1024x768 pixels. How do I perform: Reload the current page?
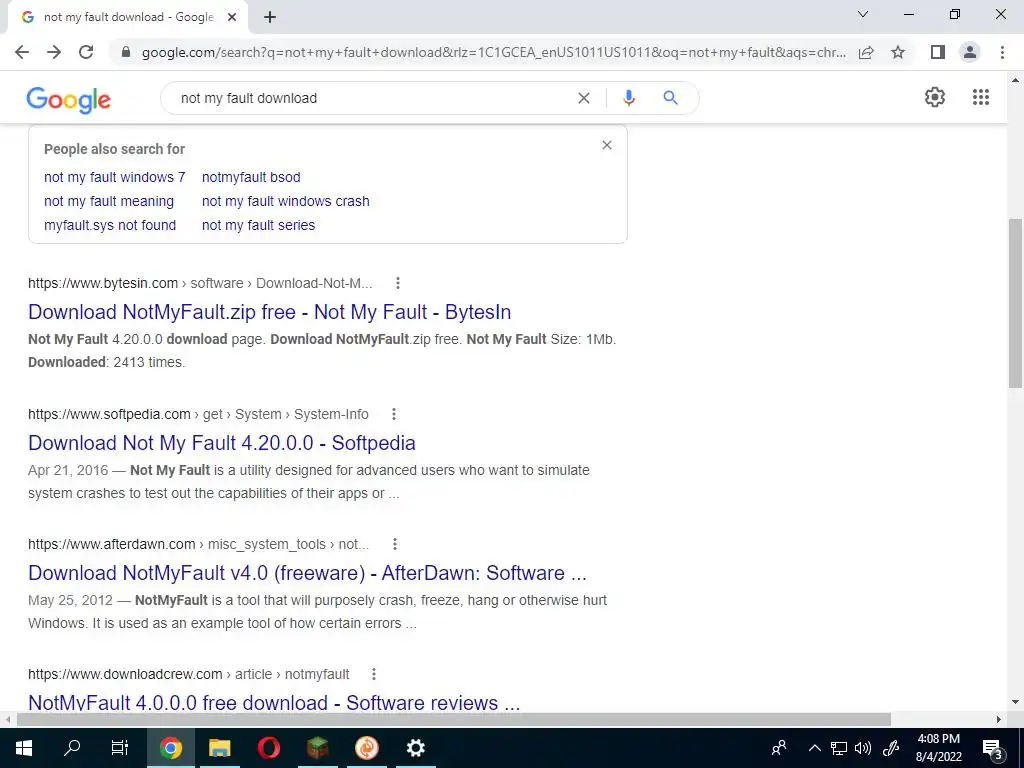[x=86, y=52]
